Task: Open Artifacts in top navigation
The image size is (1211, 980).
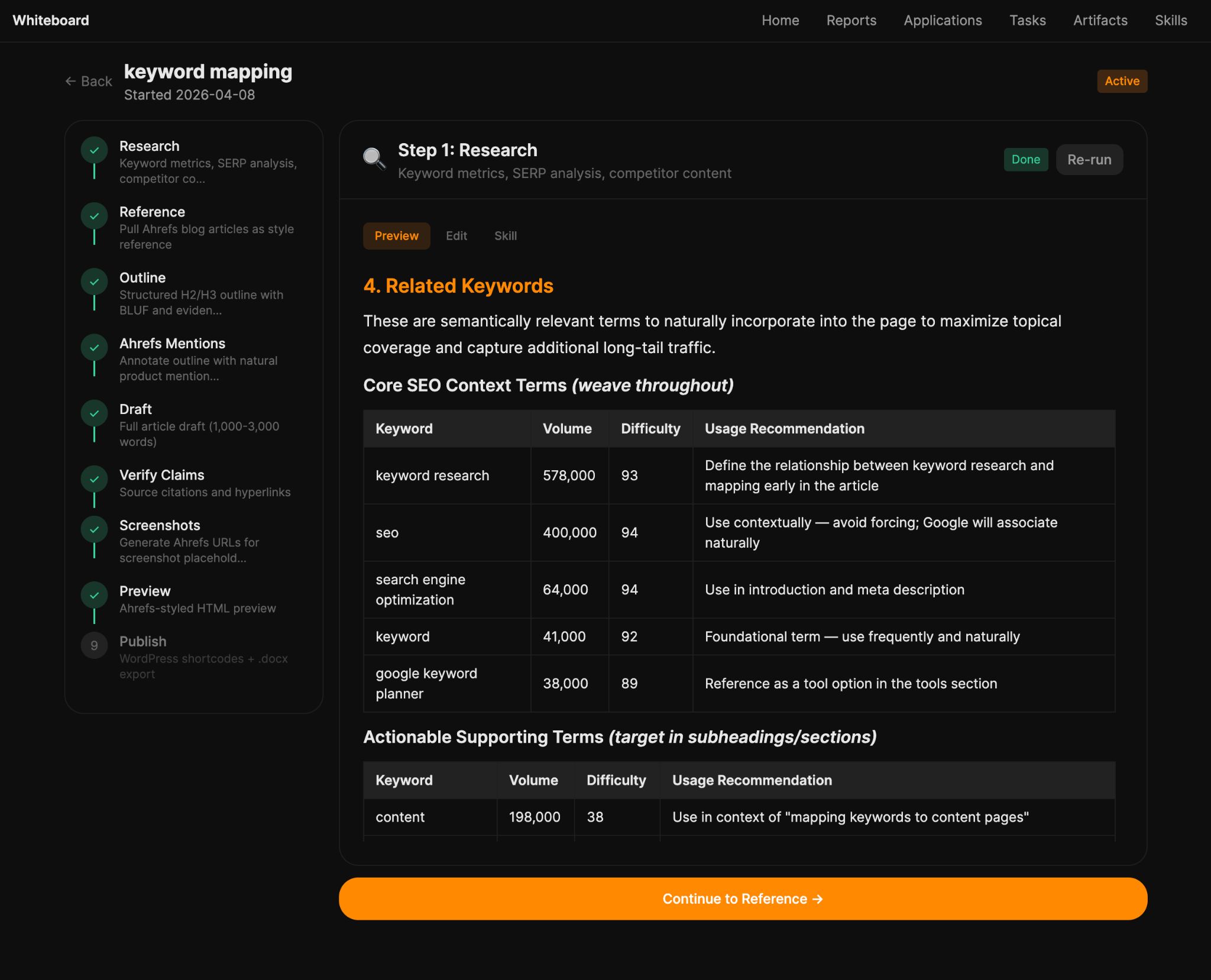Action: click(1100, 21)
